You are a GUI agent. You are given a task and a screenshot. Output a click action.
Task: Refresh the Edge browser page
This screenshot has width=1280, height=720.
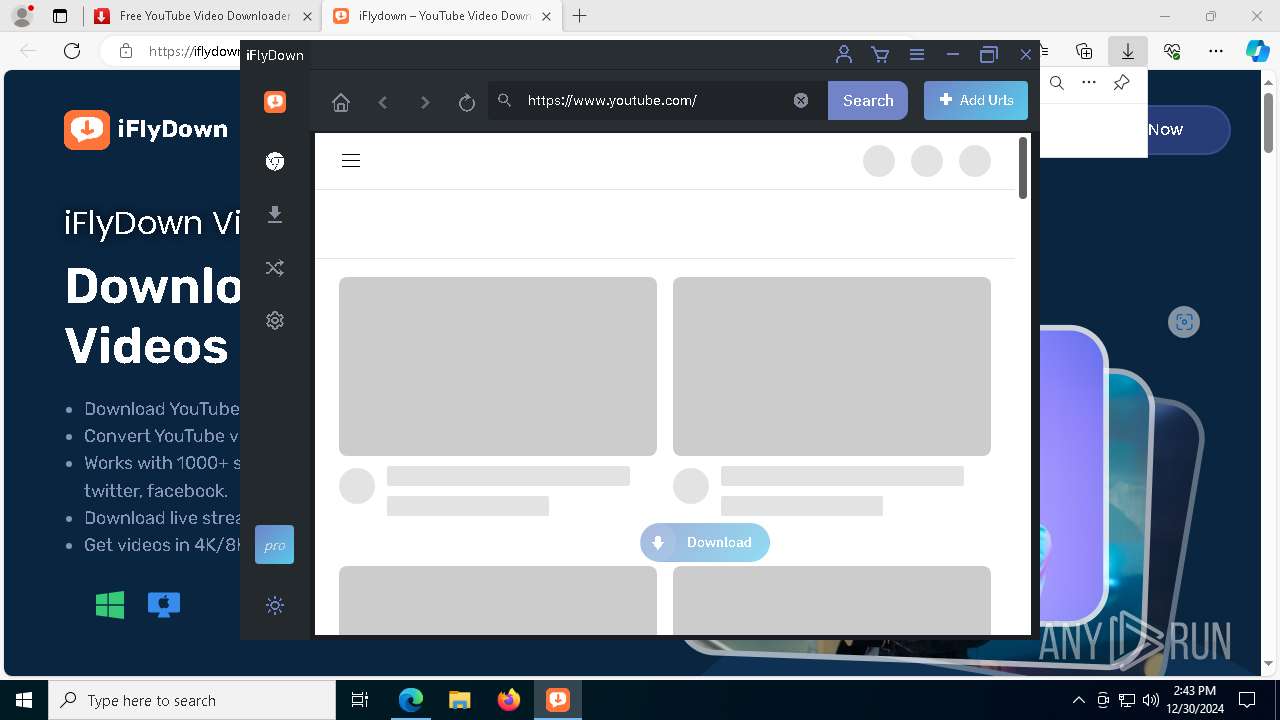[72, 51]
